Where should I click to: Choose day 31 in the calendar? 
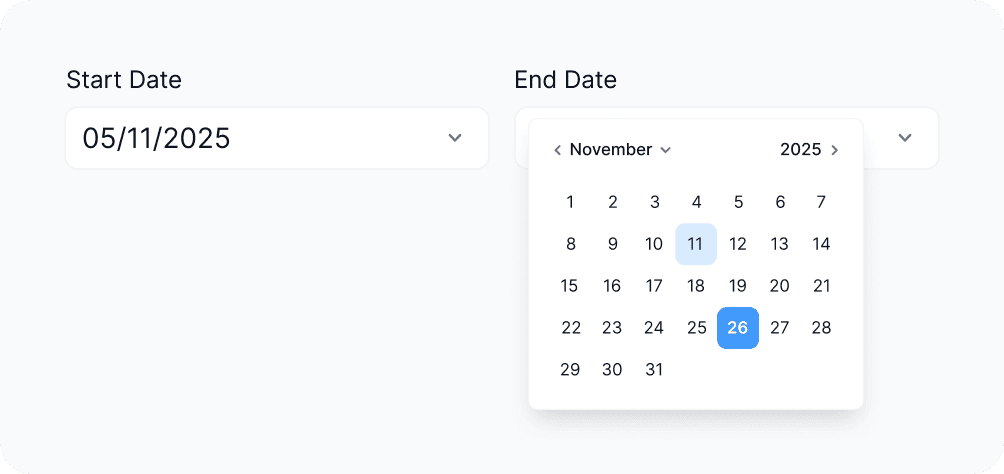coord(654,370)
